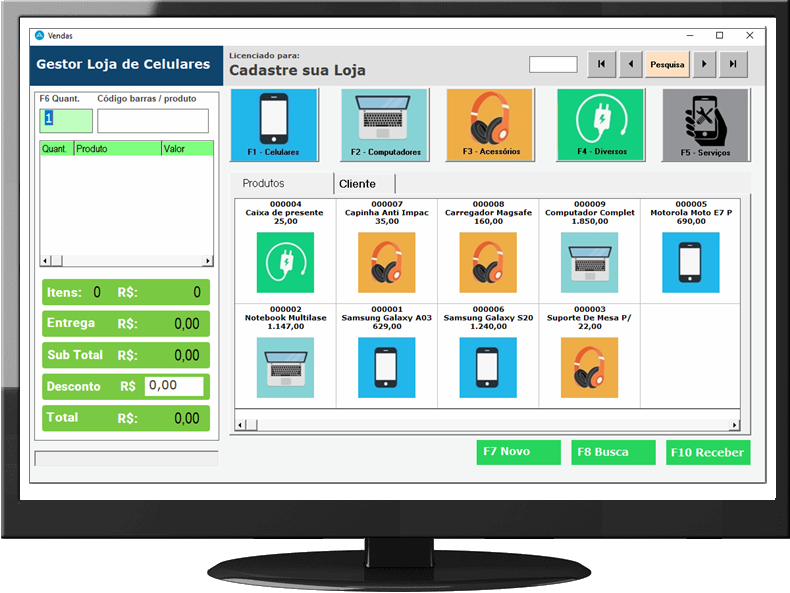Switch to the Cliente tab
This screenshot has height=593, width=790.
tap(358, 184)
